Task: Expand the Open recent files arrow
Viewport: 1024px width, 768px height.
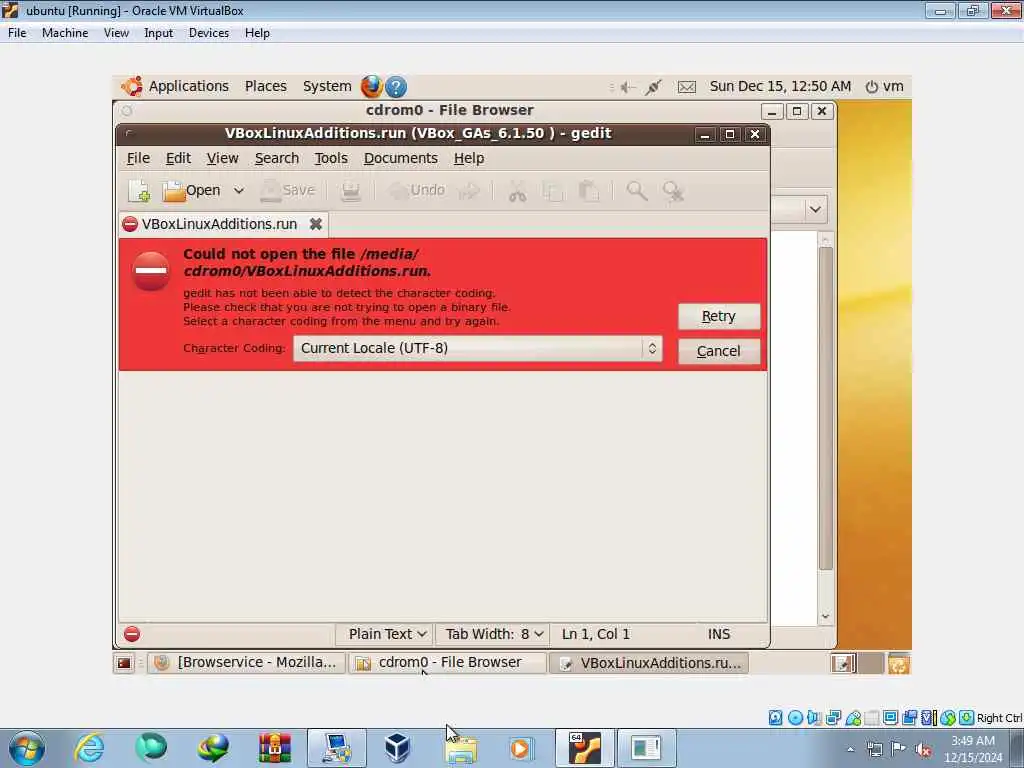Action: [x=239, y=191]
